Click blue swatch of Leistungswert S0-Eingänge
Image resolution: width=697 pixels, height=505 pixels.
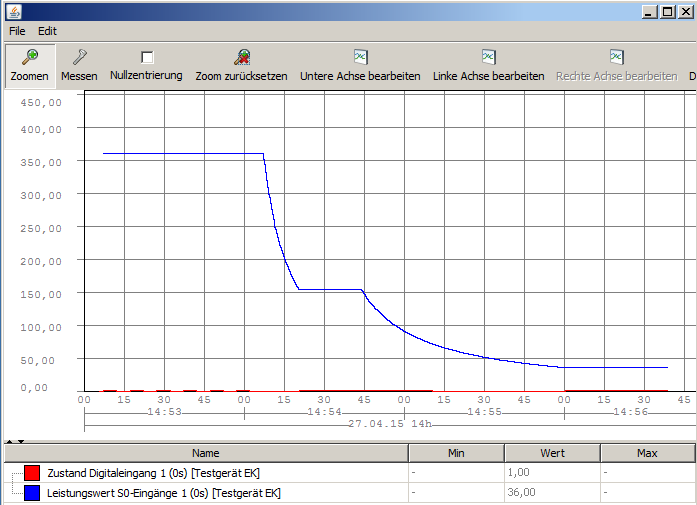(x=32, y=492)
